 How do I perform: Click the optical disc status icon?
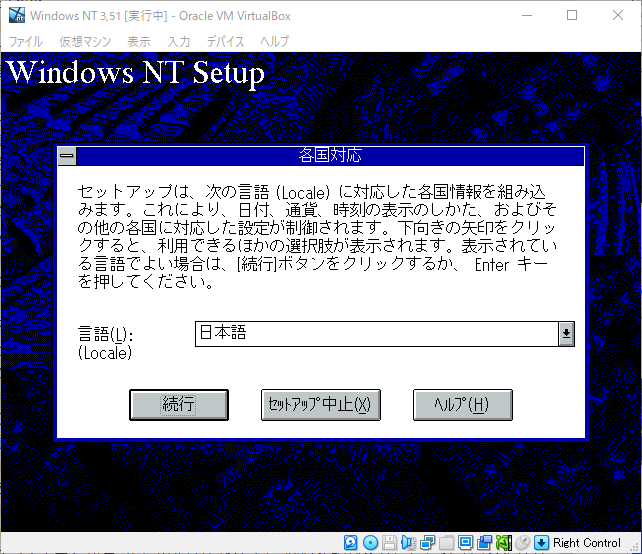pos(371,543)
